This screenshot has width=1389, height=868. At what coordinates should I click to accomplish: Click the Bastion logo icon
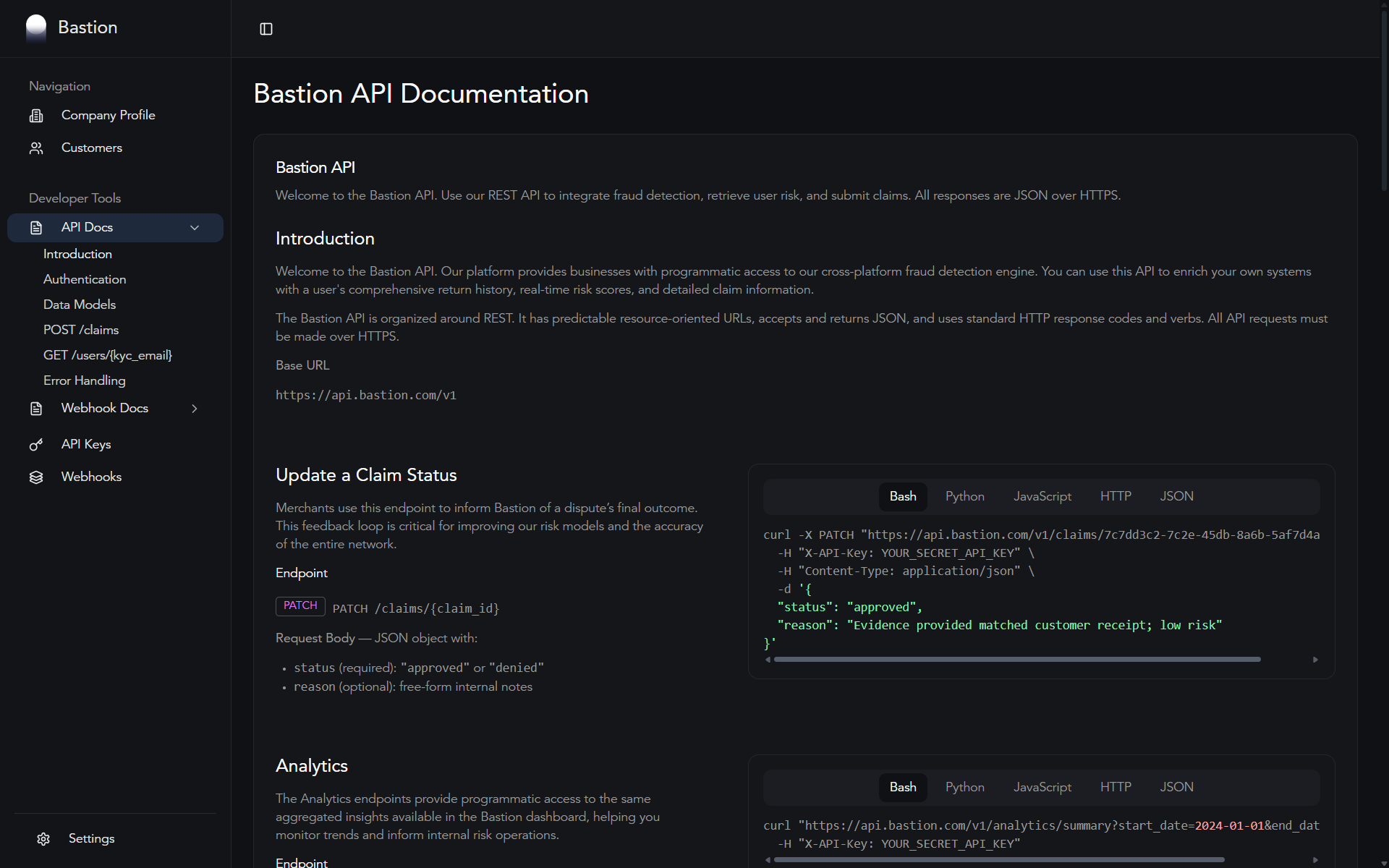[x=36, y=27]
